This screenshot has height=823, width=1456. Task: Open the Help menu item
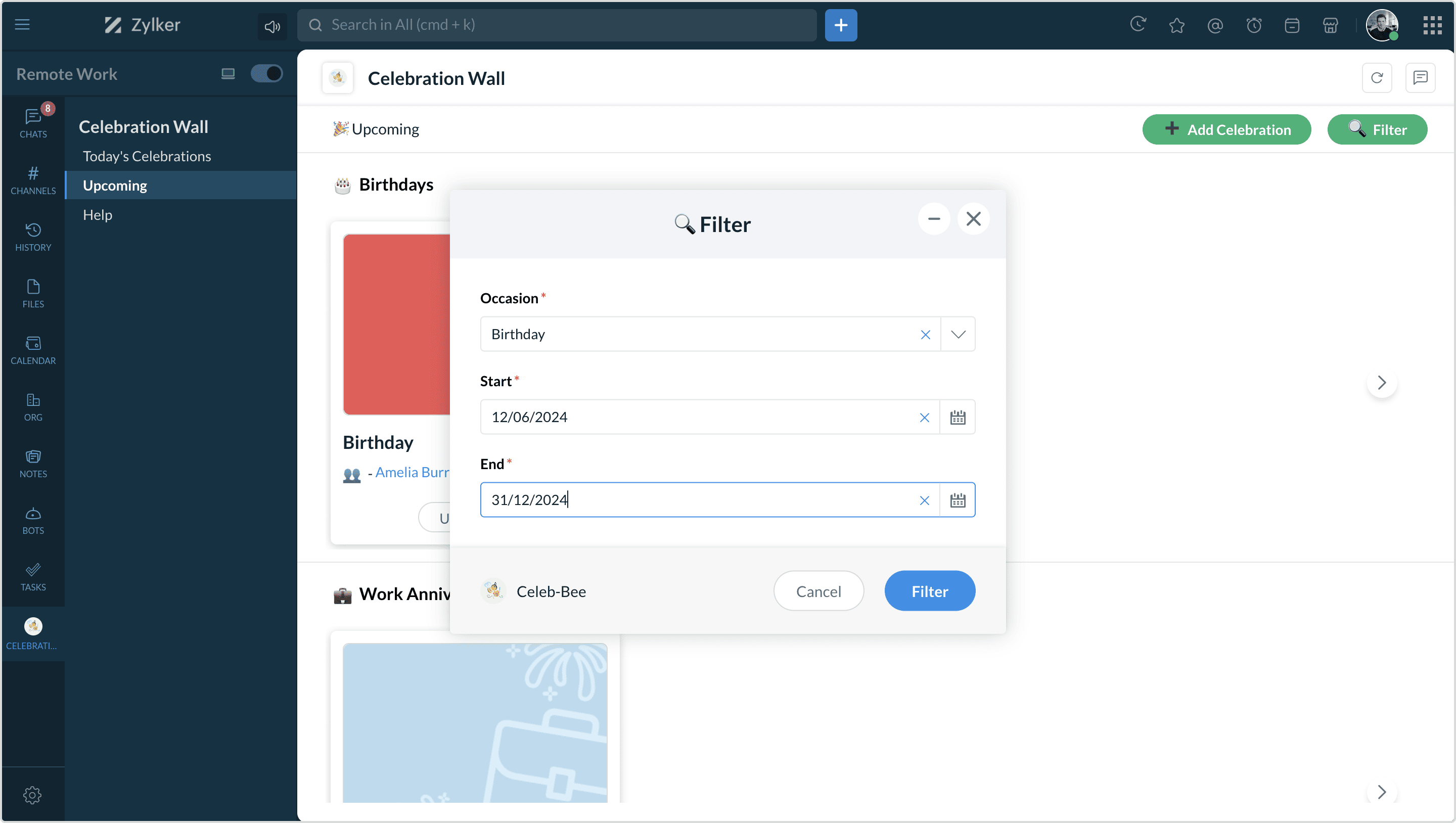[x=97, y=215]
